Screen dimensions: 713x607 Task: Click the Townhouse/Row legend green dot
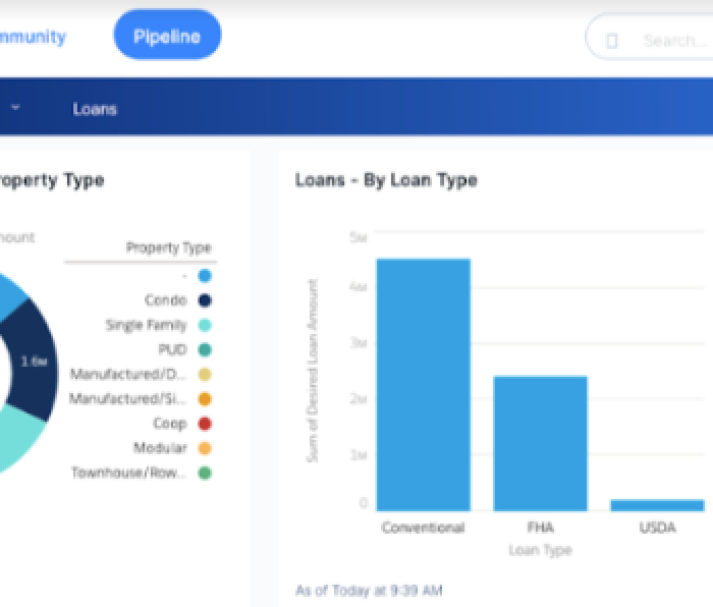(204, 473)
